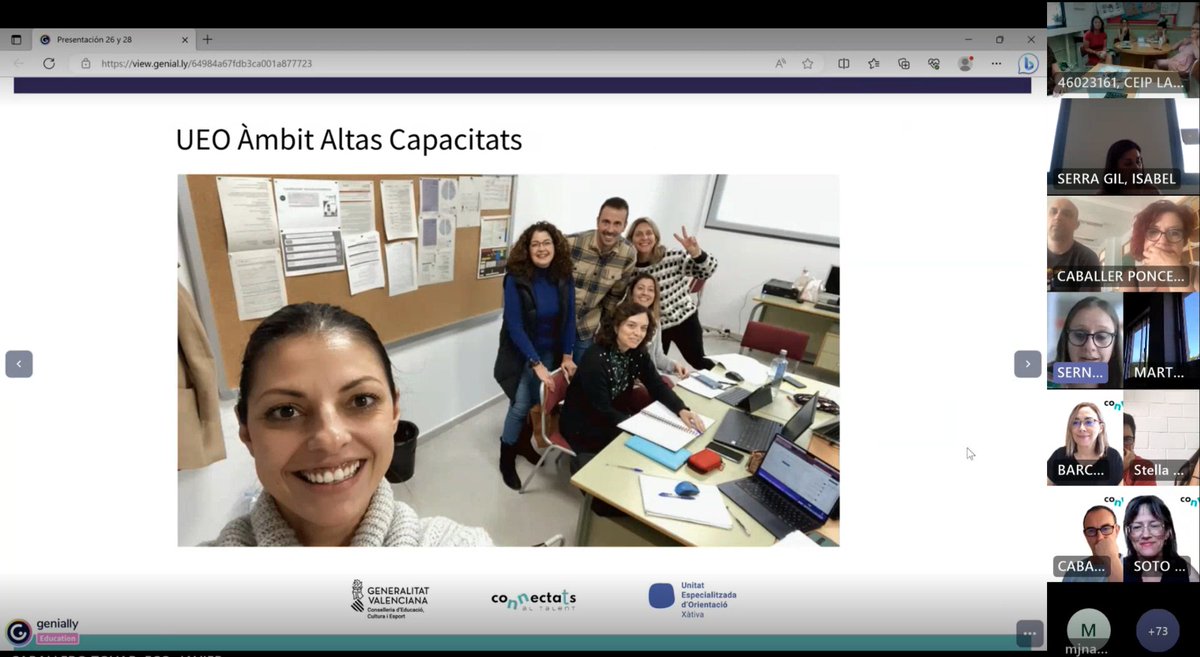The width and height of the screenshot is (1200, 657).
Task: Restore the browser window size
Action: (999, 40)
